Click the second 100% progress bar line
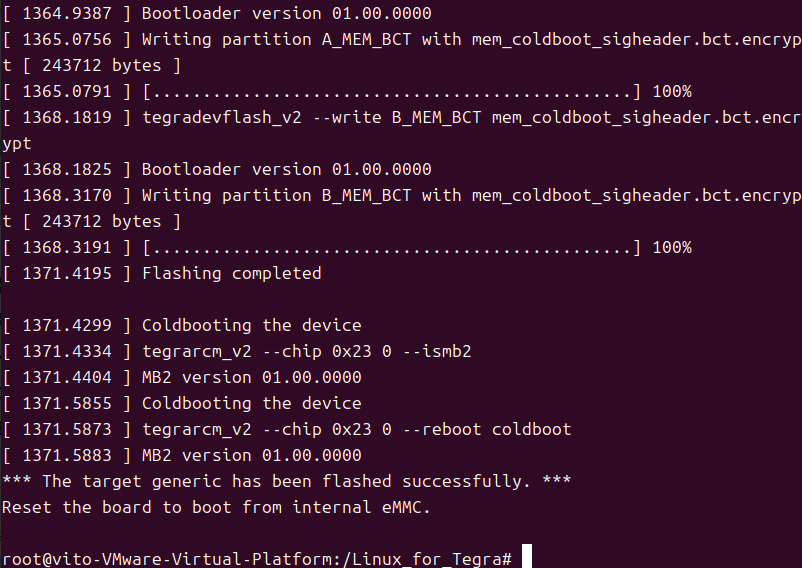Viewport: 802px width, 568px height. coord(347,247)
